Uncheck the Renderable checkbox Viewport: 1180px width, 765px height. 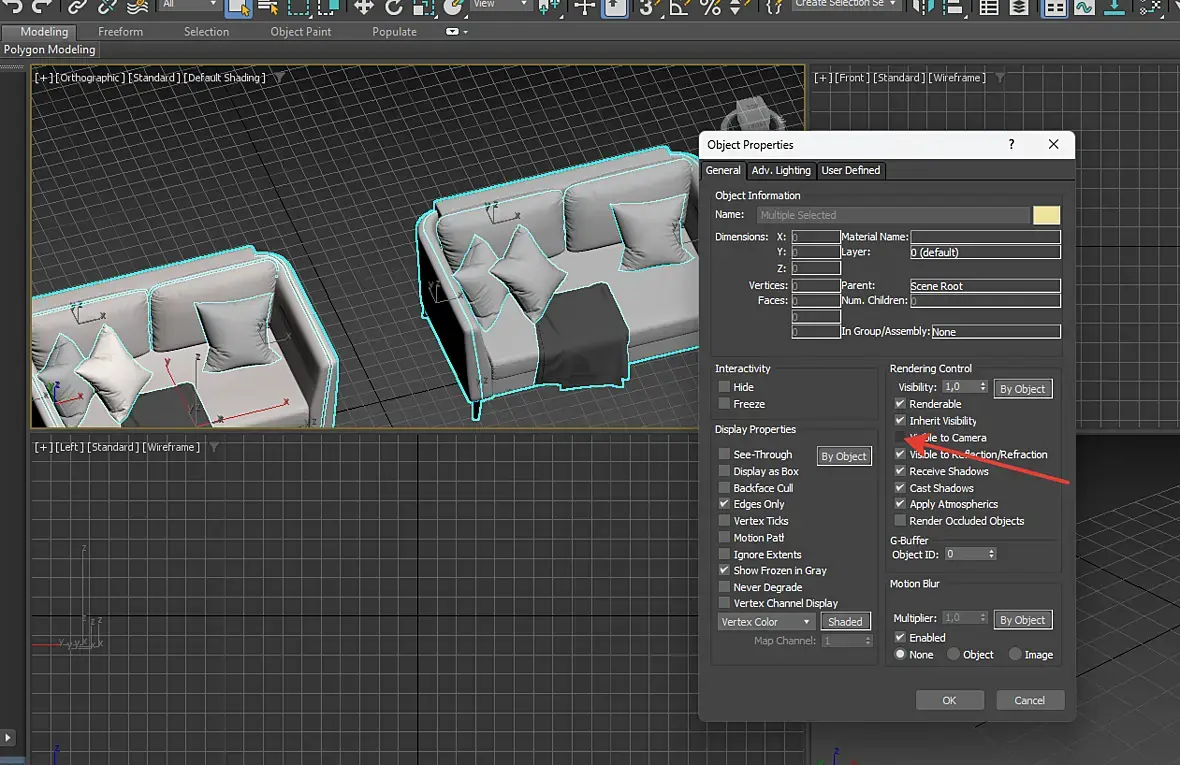(x=900, y=404)
